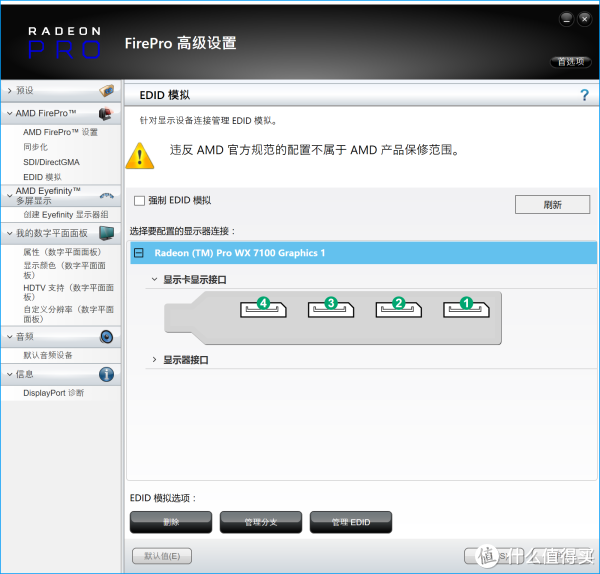The width and height of the screenshot is (600, 574).
Task: Open HDTV 支持 page
Action: (x=68, y=292)
